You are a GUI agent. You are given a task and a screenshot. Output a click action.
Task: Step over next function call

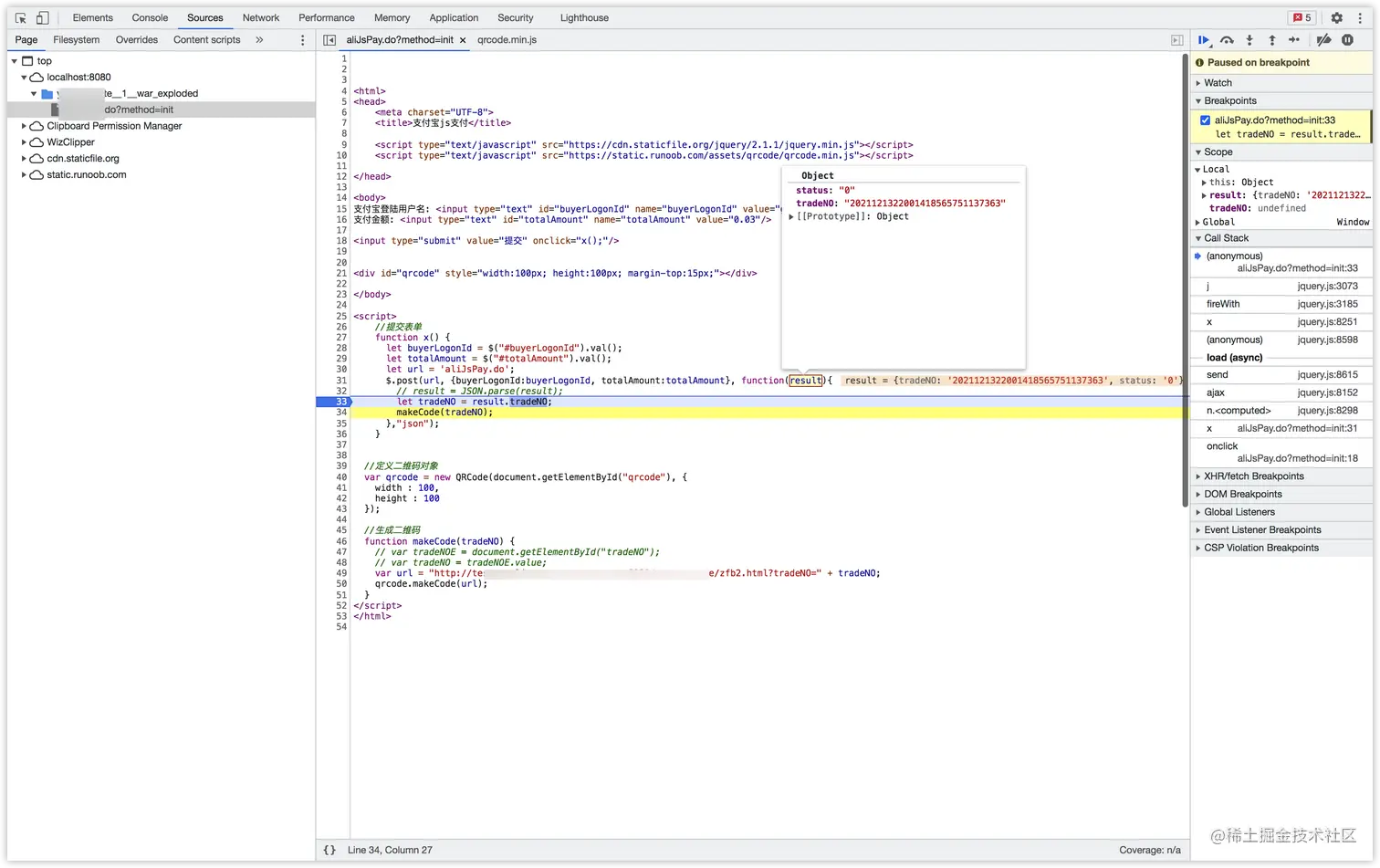point(1227,40)
